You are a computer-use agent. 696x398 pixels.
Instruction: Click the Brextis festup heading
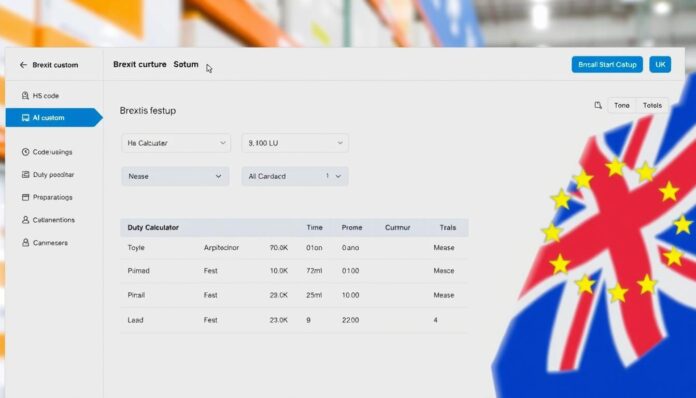[x=148, y=110]
